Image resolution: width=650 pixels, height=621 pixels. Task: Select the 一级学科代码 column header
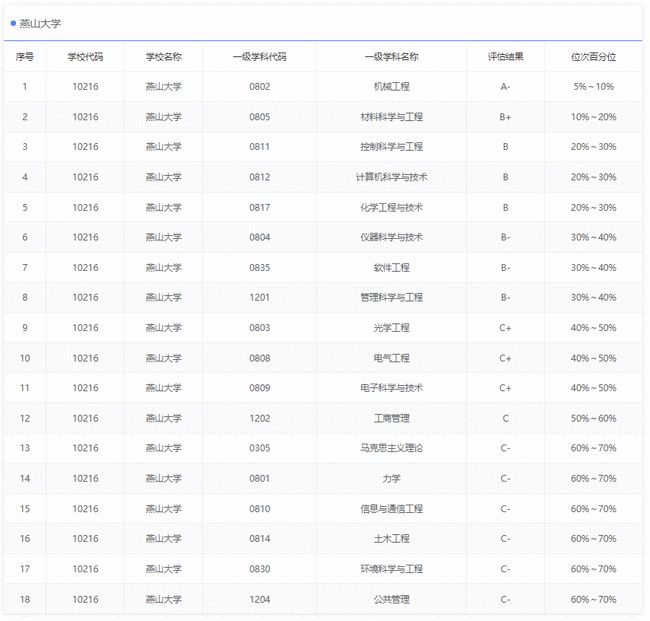pyautogui.click(x=260, y=56)
